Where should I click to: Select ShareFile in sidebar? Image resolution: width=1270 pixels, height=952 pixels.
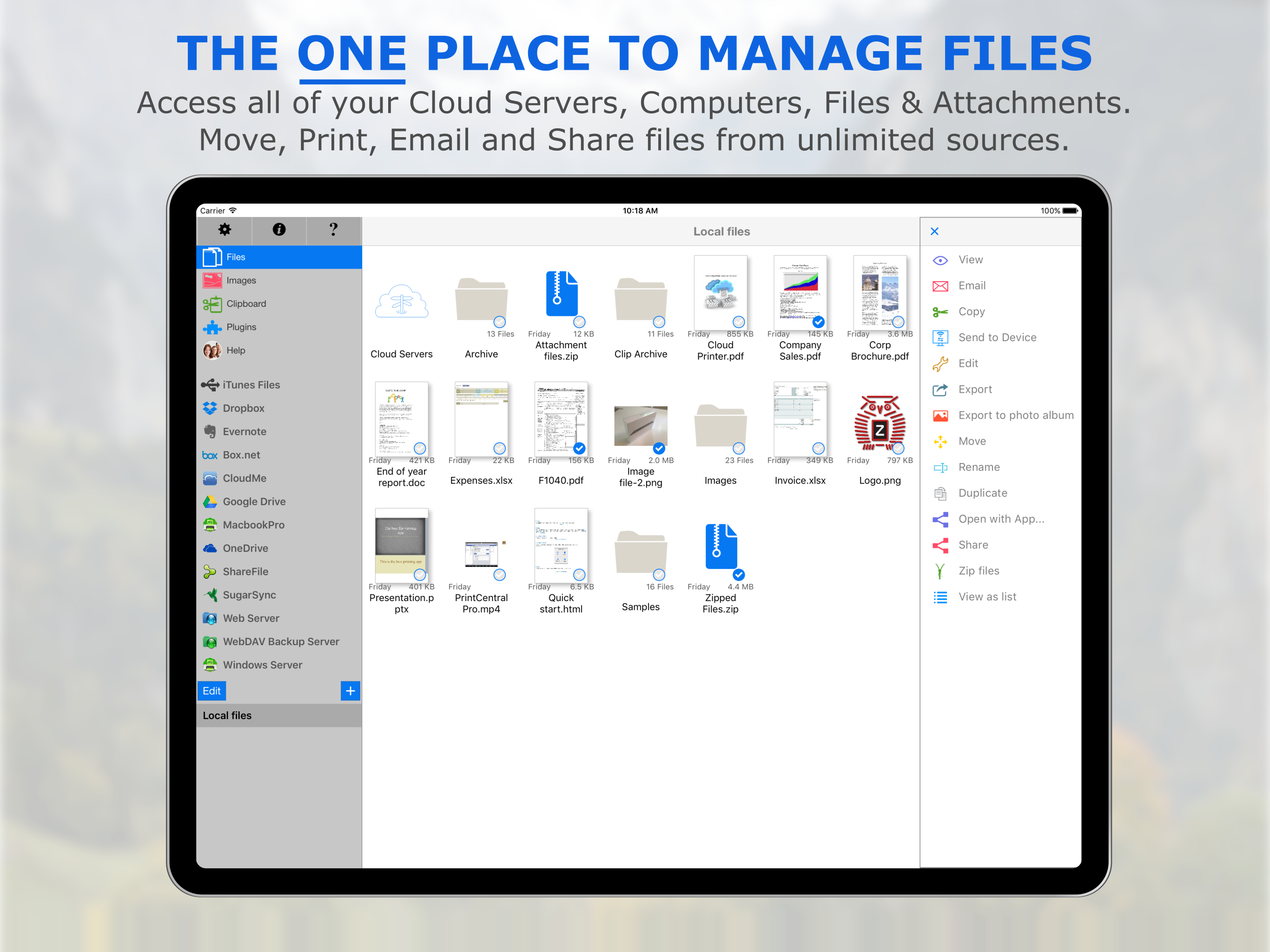tap(279, 572)
